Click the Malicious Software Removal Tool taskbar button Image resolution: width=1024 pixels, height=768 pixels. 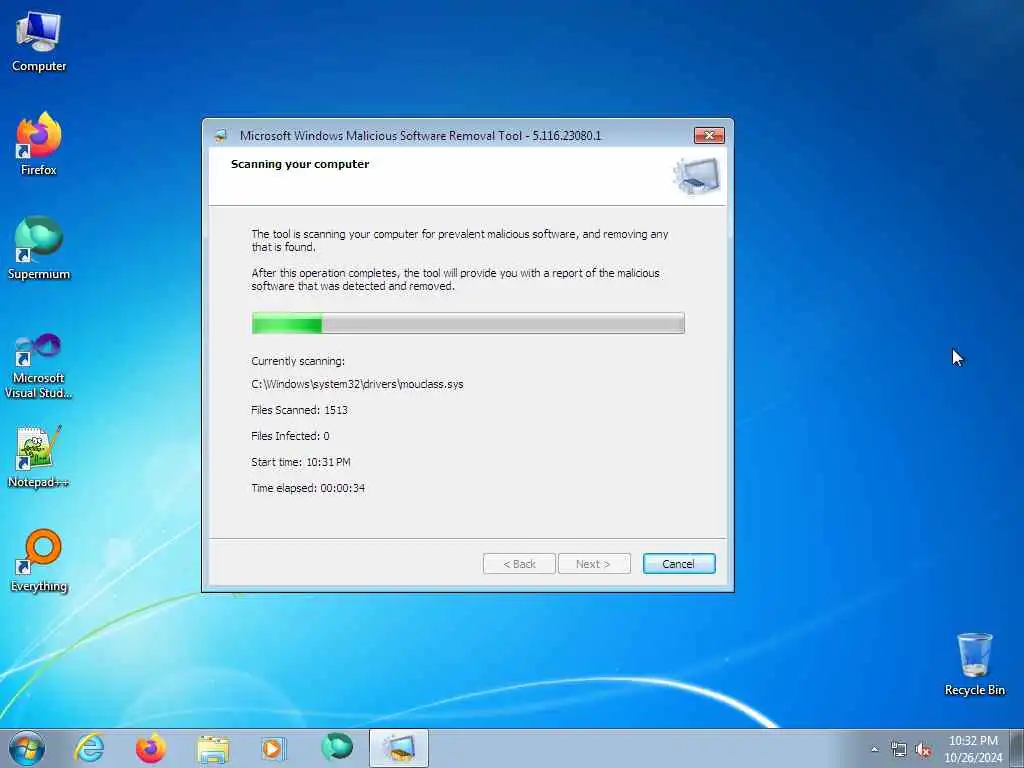[x=399, y=748]
